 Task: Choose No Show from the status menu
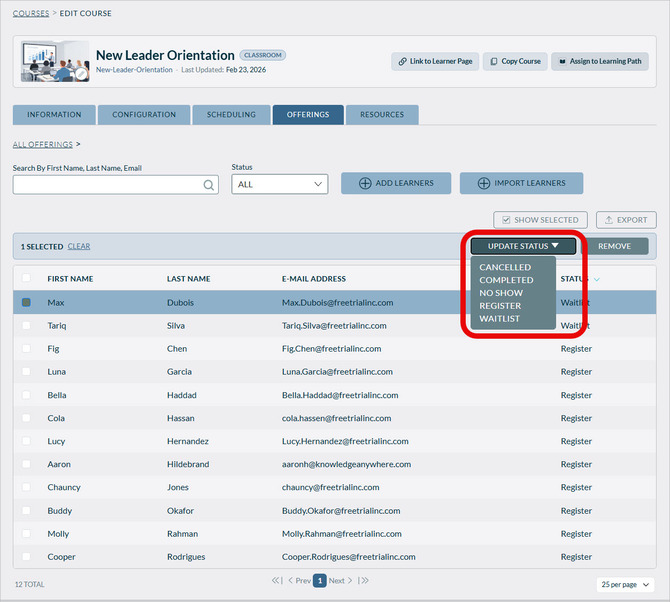point(501,293)
